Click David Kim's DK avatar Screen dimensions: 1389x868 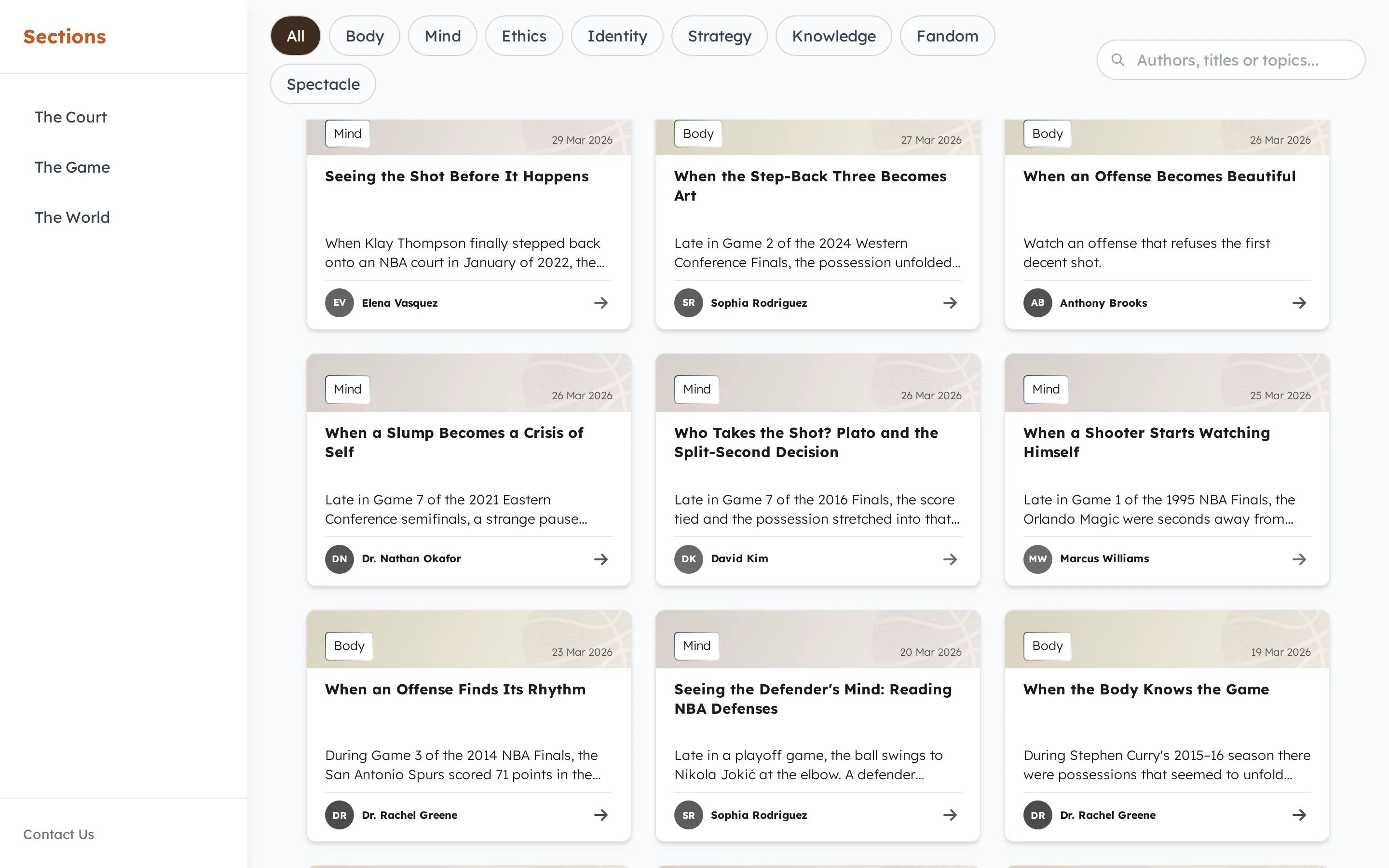(x=688, y=559)
